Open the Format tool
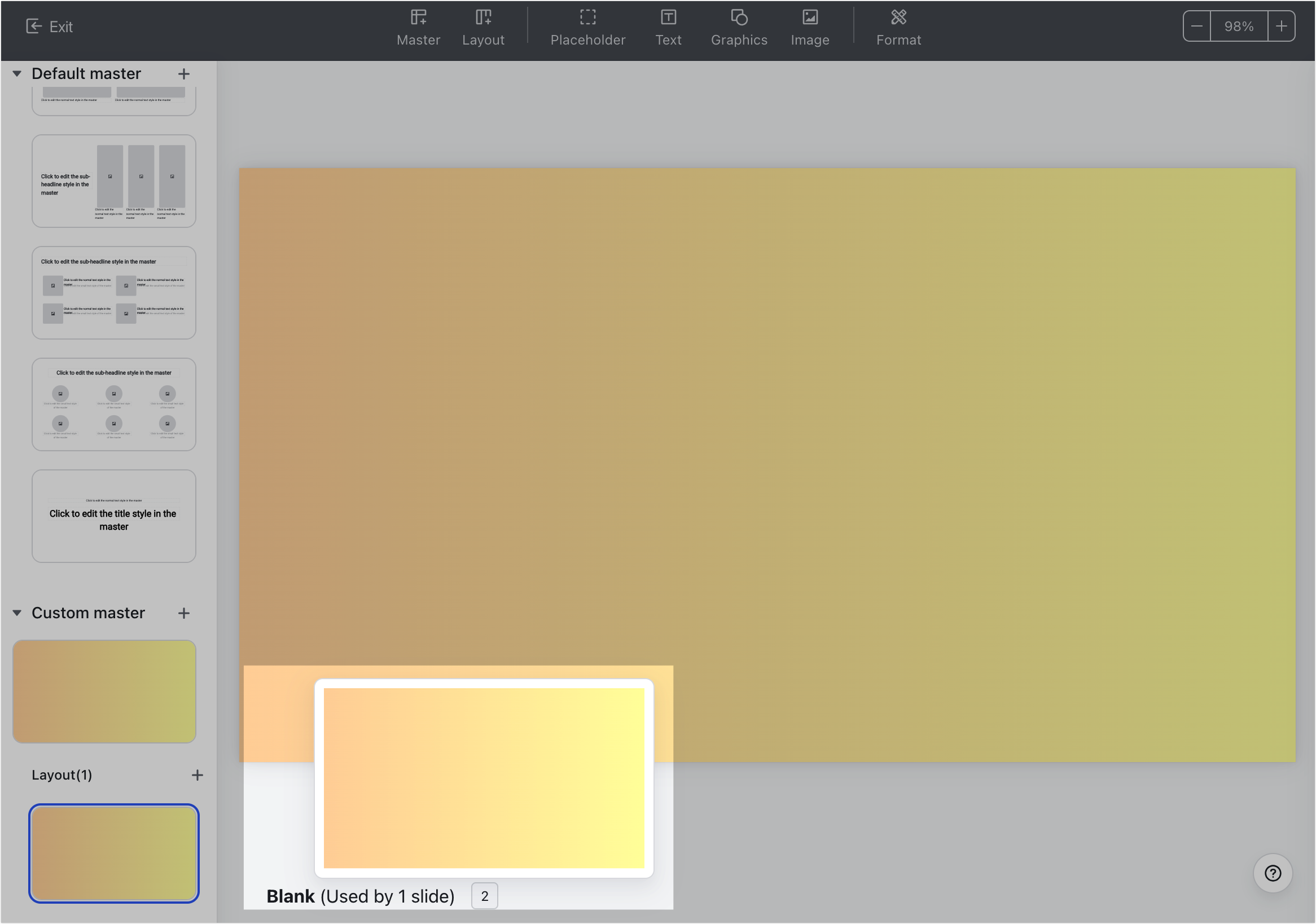The width and height of the screenshot is (1316, 924). click(898, 27)
